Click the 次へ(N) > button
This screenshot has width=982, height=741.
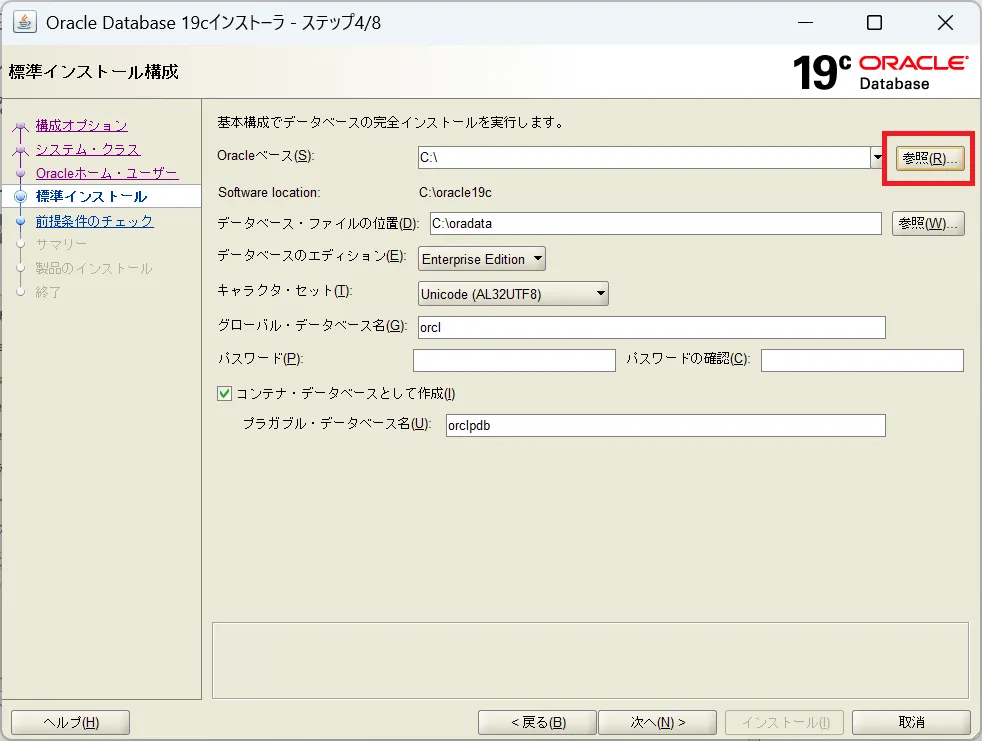pos(658,722)
